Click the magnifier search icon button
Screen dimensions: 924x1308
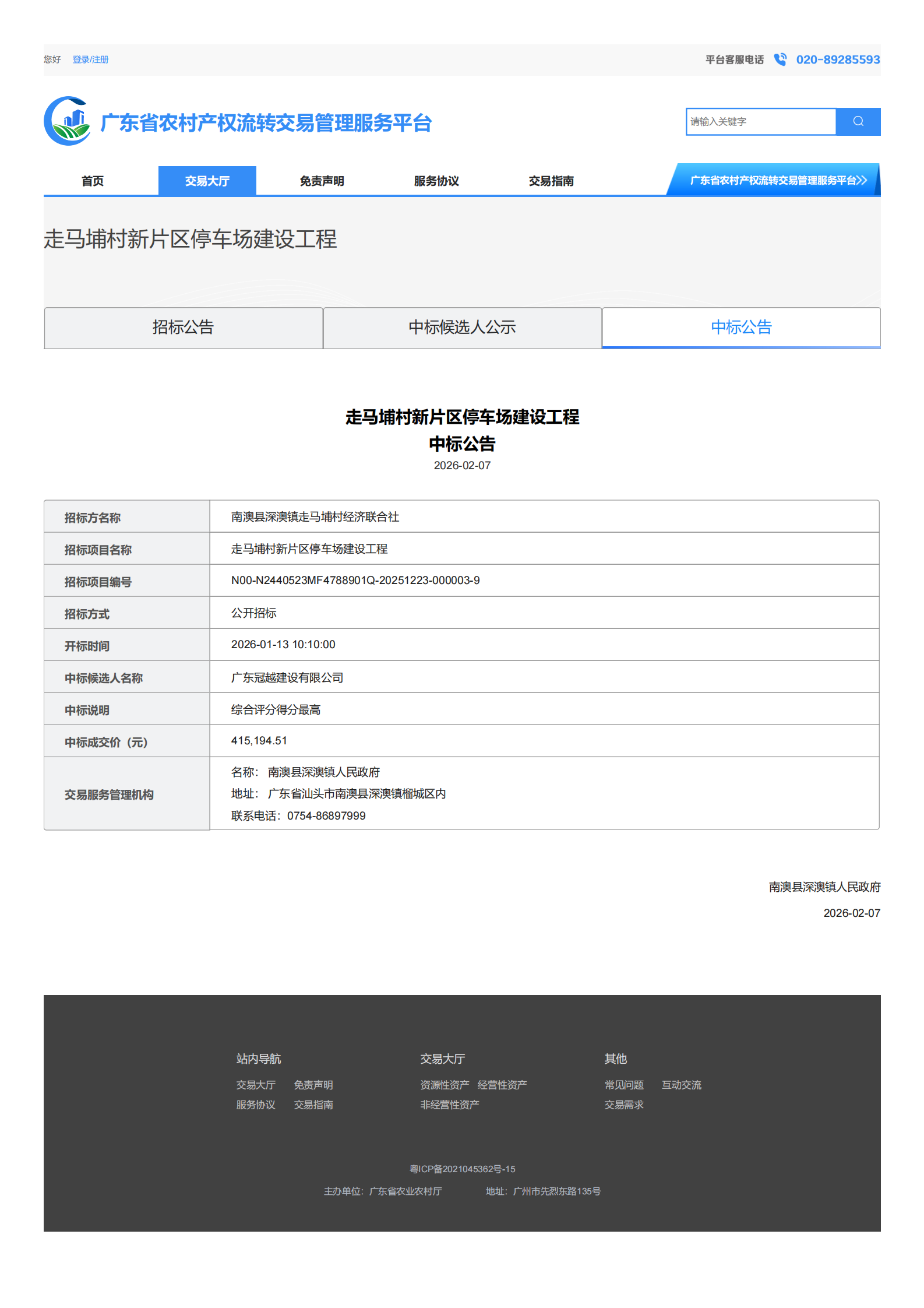point(858,121)
